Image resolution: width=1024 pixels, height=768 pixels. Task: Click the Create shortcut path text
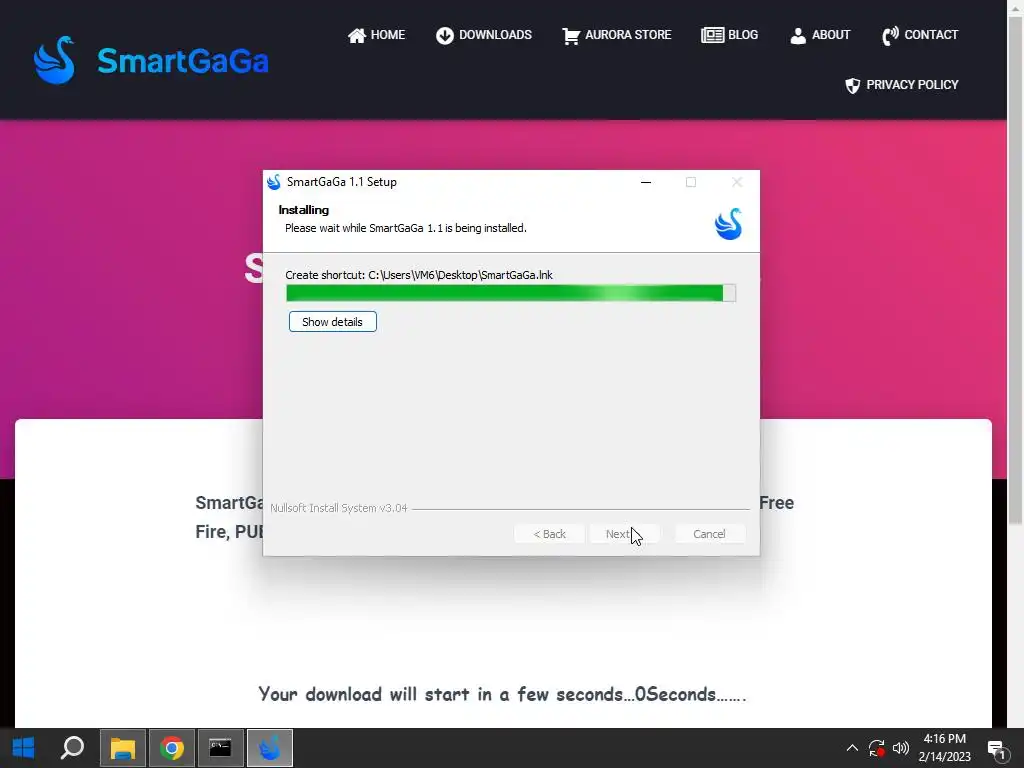(419, 275)
